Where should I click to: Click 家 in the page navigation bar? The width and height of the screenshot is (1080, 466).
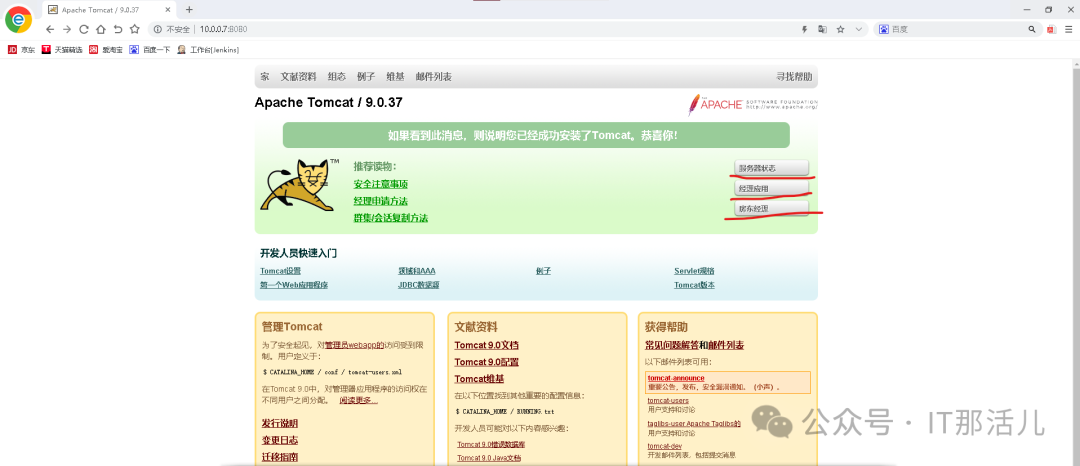click(264, 77)
